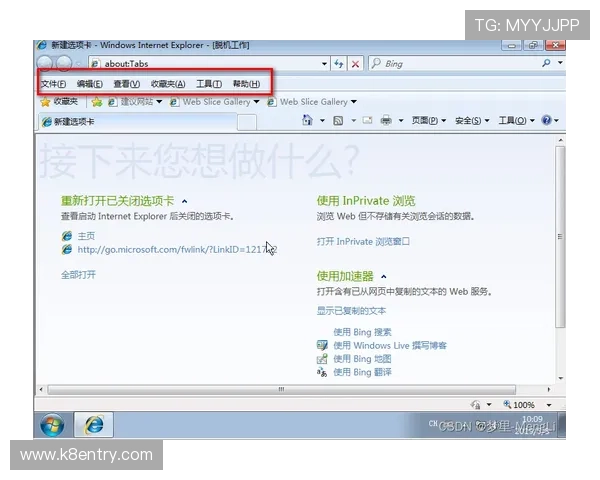Image resolution: width=600 pixels, height=480 pixels.
Task: Click the red Stop loading icon
Action: pos(355,64)
